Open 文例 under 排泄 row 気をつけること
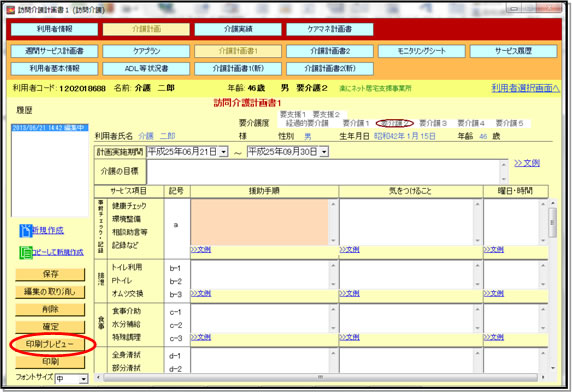Image resolution: width=572 pixels, height=392 pixels. [349, 294]
